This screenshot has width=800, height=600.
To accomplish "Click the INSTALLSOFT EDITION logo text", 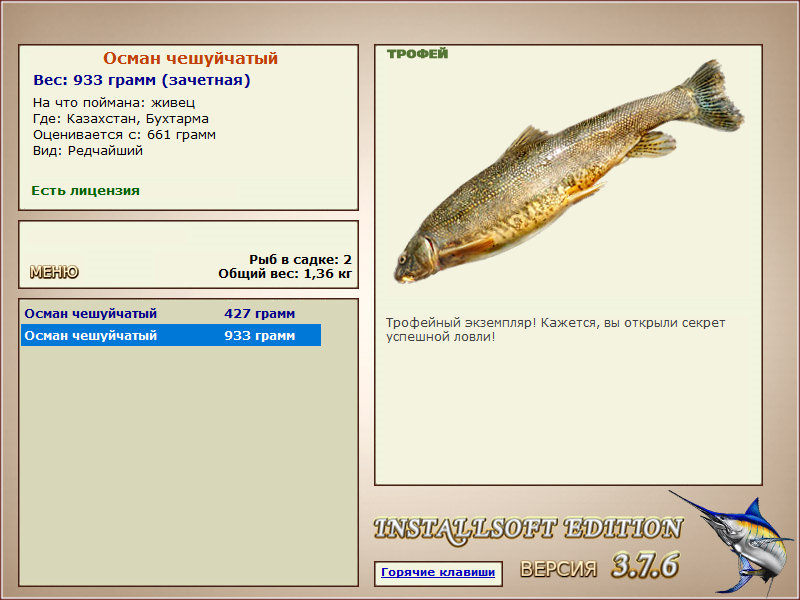I will point(528,529).
